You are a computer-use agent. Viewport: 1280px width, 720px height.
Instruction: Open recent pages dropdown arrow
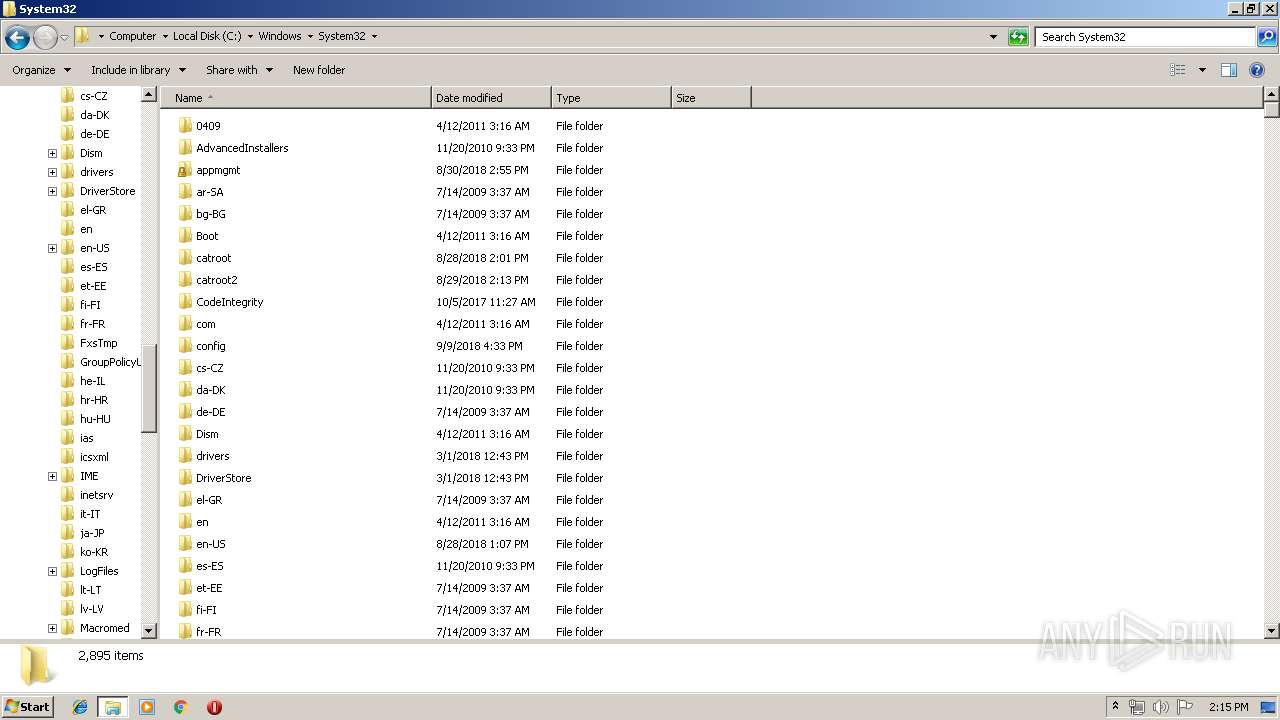(x=64, y=38)
